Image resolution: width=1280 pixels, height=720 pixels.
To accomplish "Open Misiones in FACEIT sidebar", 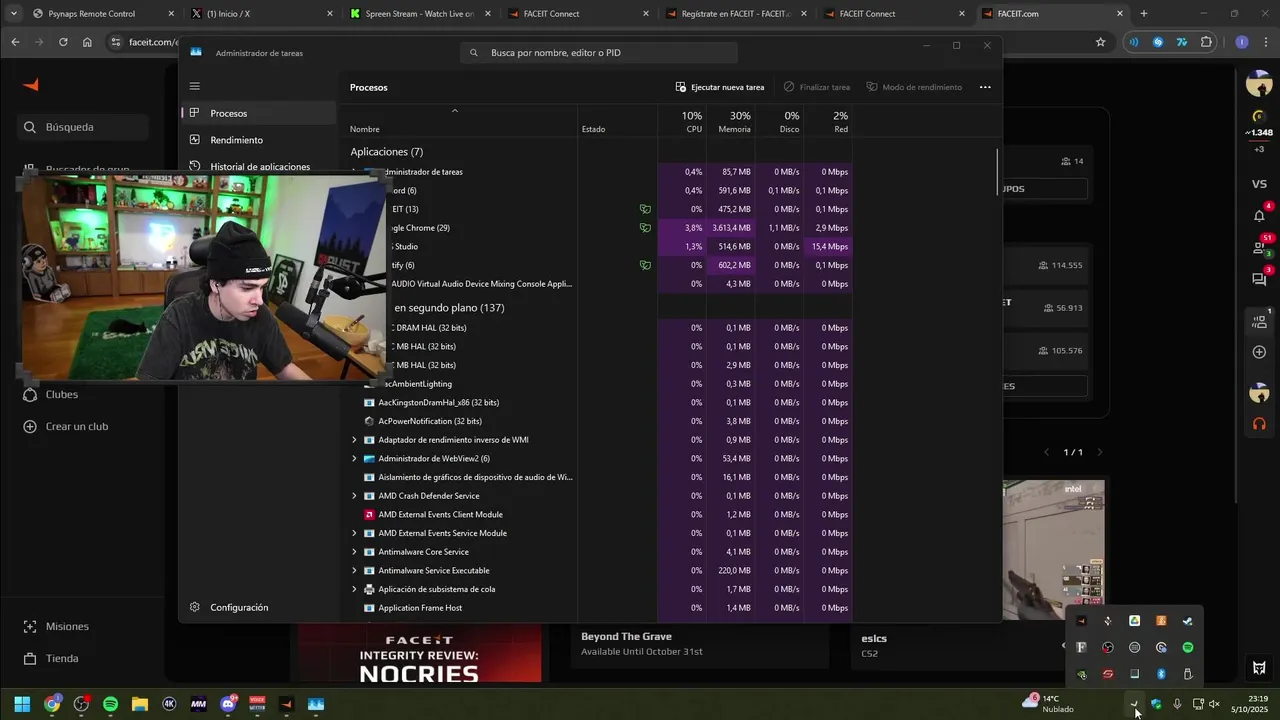I will [56, 626].
